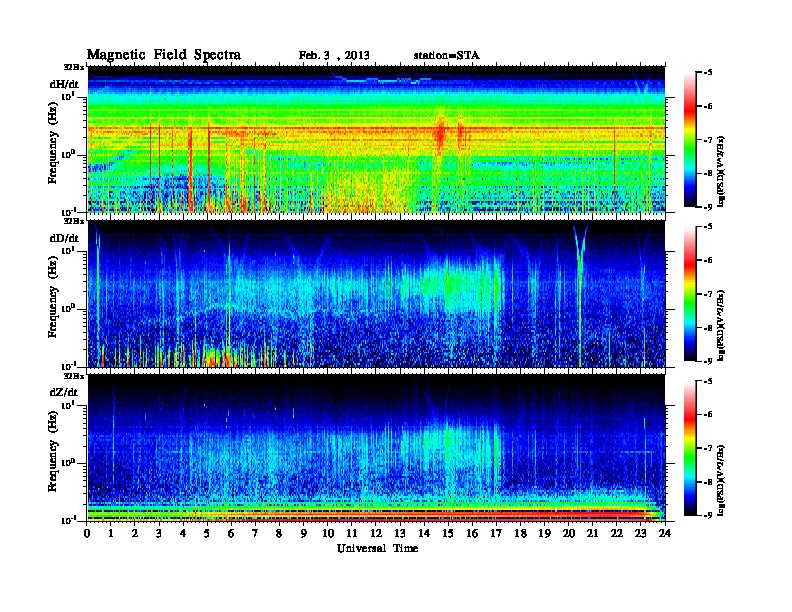Viewport: 792px width, 612px height.
Task: Click the '-9' tick on dH/dt color bar
Action: pyautogui.click(x=708, y=207)
